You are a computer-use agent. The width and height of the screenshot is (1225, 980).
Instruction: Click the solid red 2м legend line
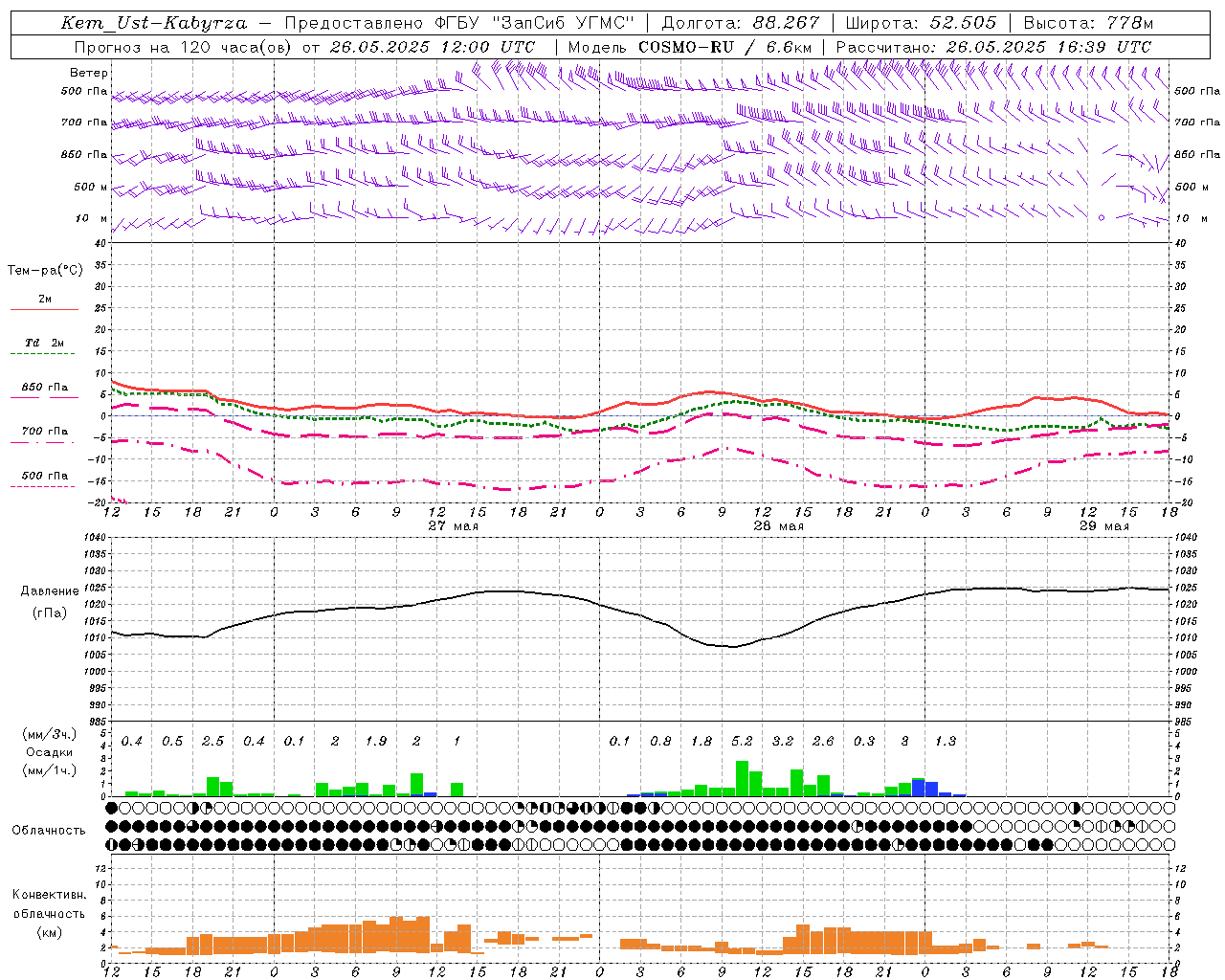[x=44, y=309]
